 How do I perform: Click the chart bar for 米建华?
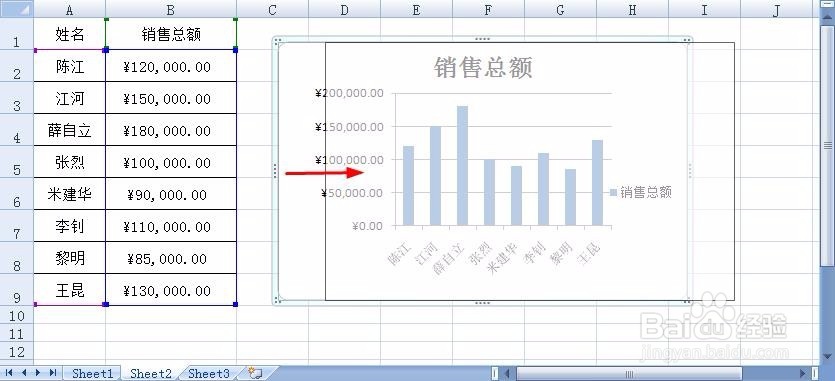coord(517,196)
